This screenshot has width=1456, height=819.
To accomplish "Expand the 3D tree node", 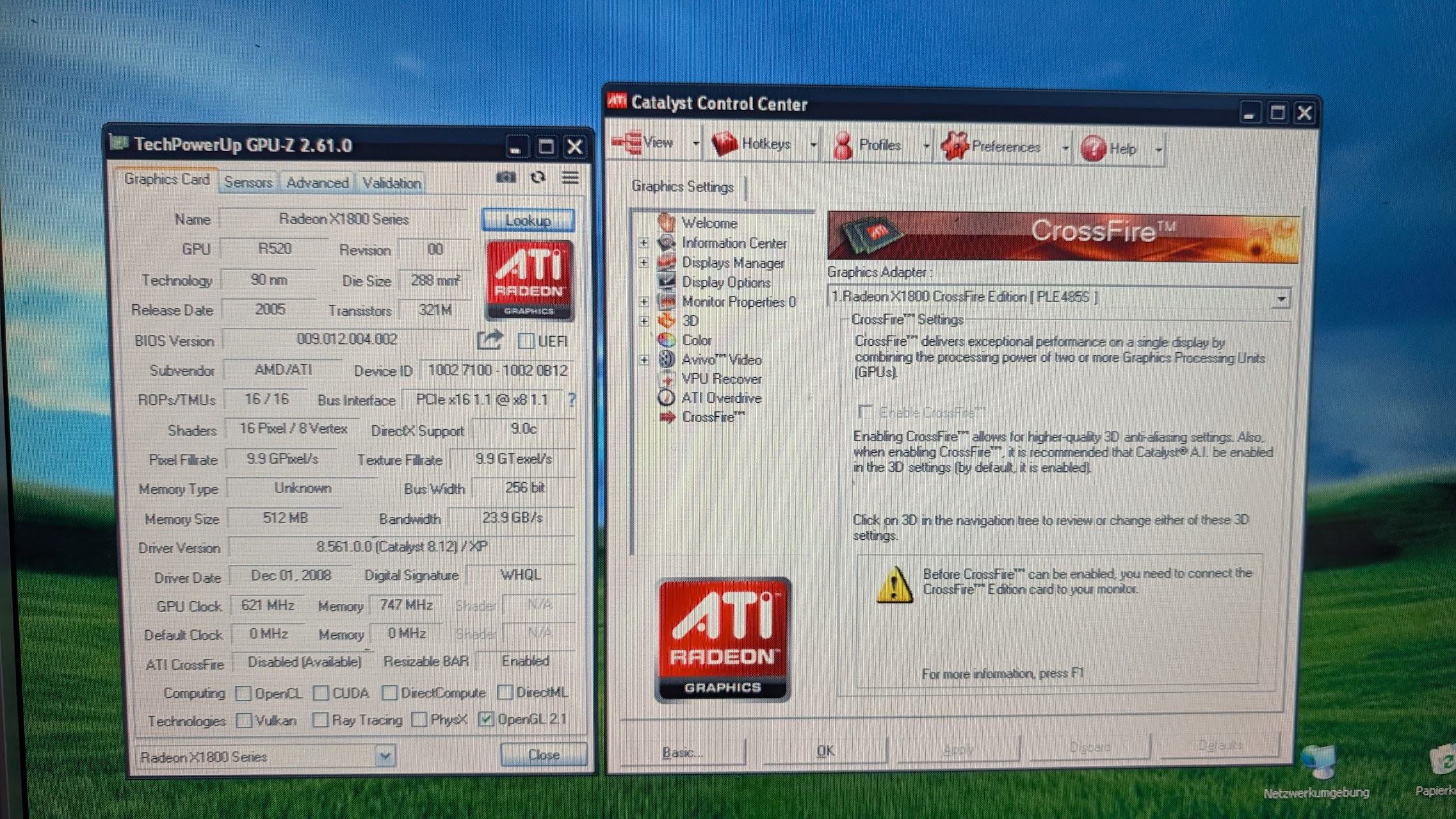I will [643, 321].
